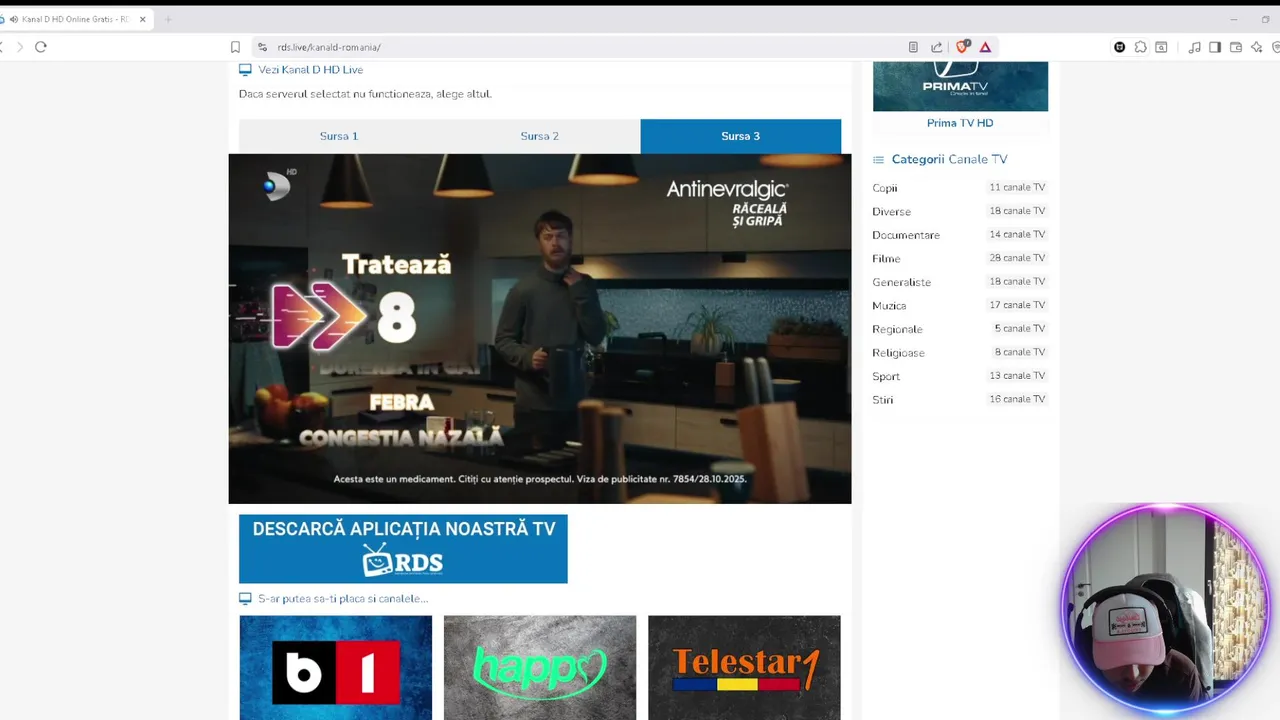Screen dimensions: 1280x720
Task: Open a new tab with the plus button
Action: [168, 19]
